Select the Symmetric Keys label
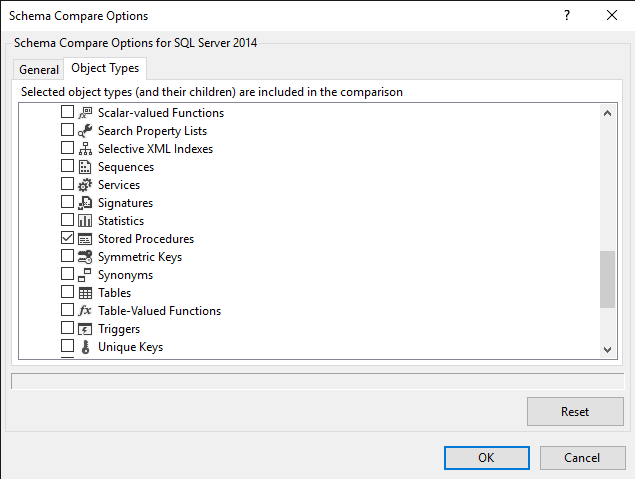This screenshot has width=635, height=479. [140, 257]
